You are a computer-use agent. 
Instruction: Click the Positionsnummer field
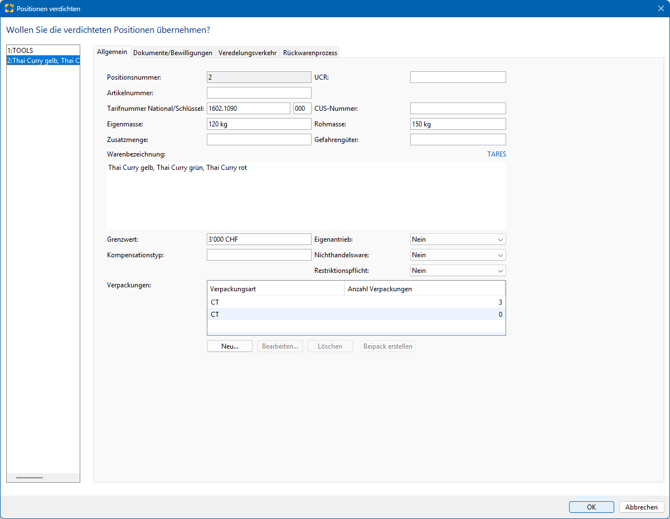(x=259, y=77)
